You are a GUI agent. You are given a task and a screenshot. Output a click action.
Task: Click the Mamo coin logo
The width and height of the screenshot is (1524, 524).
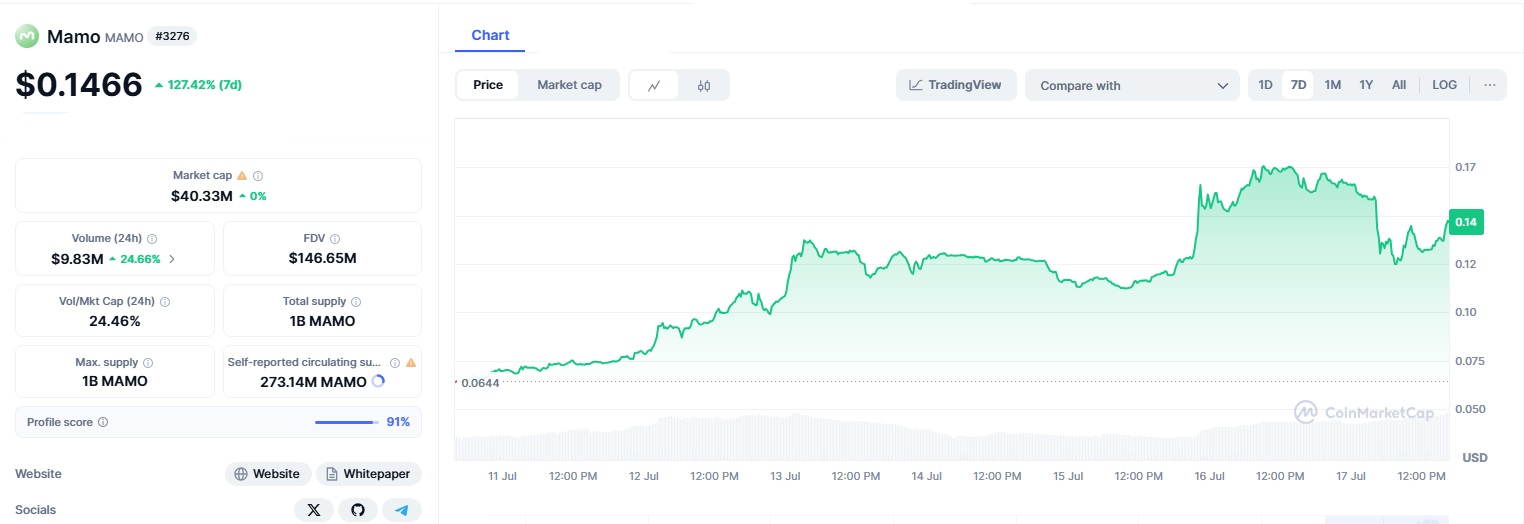(x=26, y=37)
